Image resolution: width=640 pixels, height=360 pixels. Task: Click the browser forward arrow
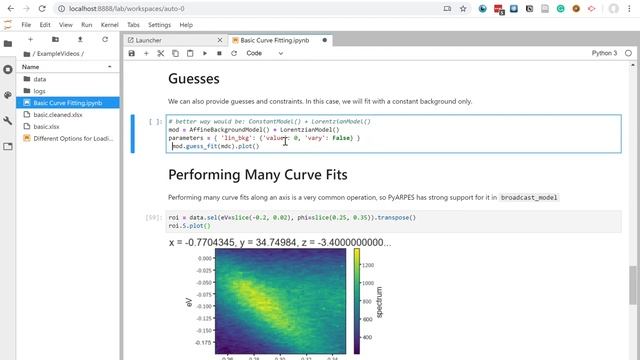click(x=27, y=9)
